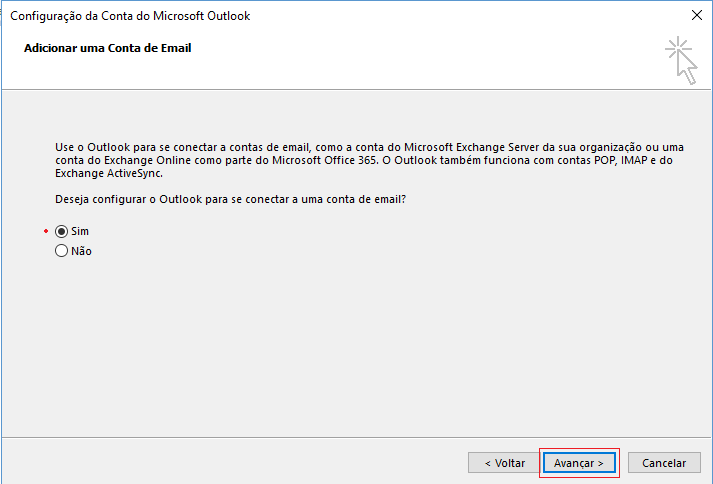
Task: Click the Sim option label
Action: pyautogui.click(x=80, y=231)
